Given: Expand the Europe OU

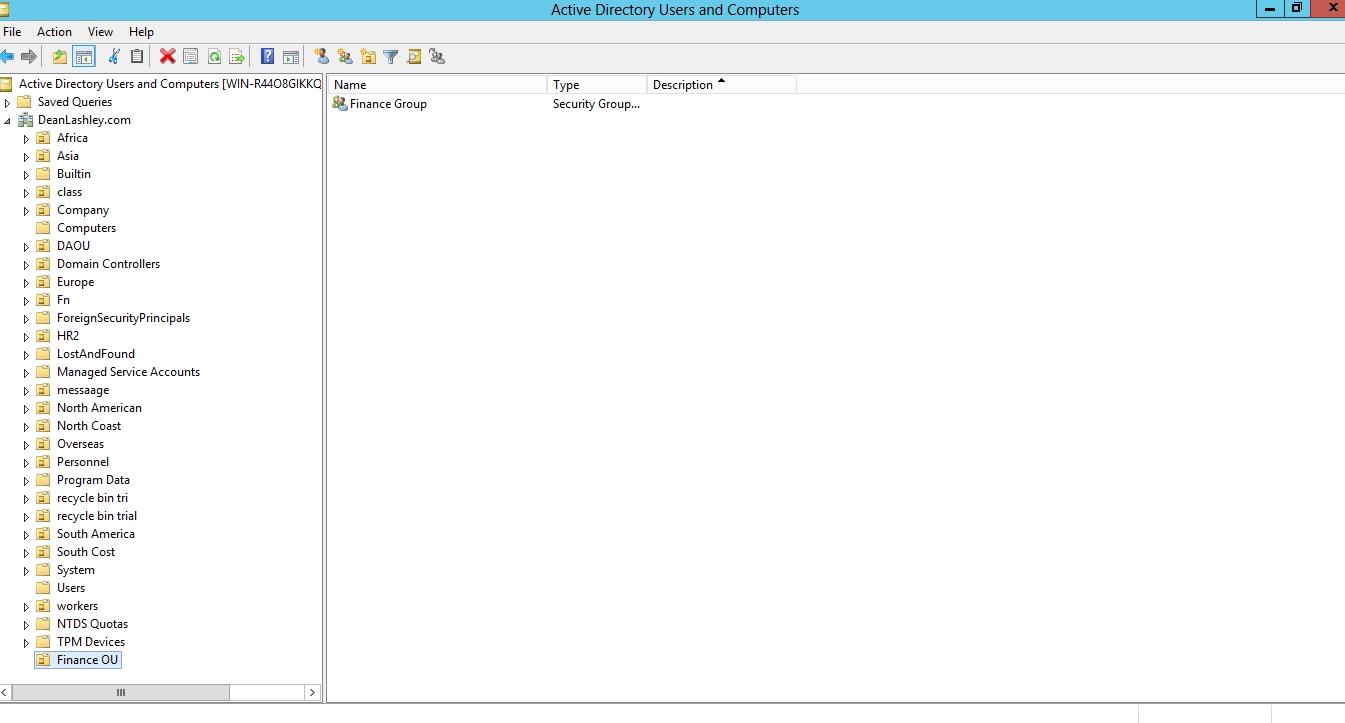Looking at the screenshot, I should (x=27, y=282).
